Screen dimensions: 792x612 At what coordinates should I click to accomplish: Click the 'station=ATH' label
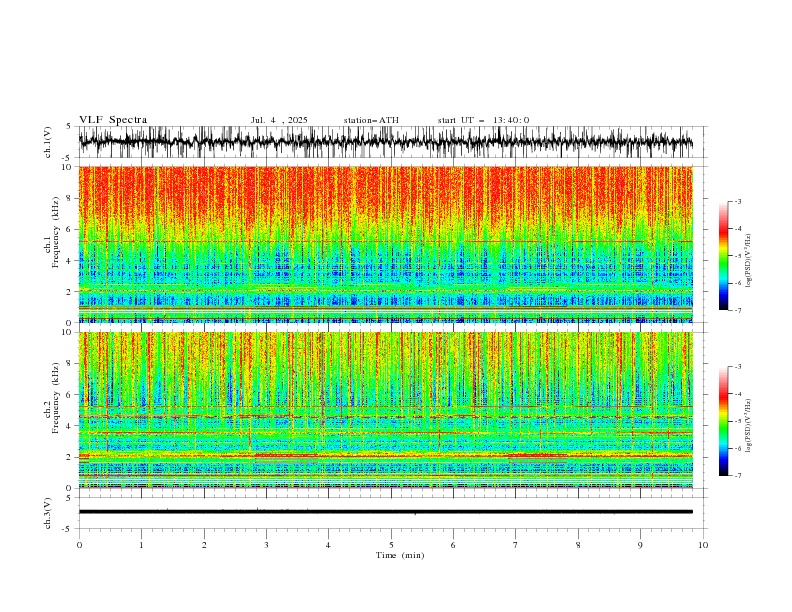(371, 120)
